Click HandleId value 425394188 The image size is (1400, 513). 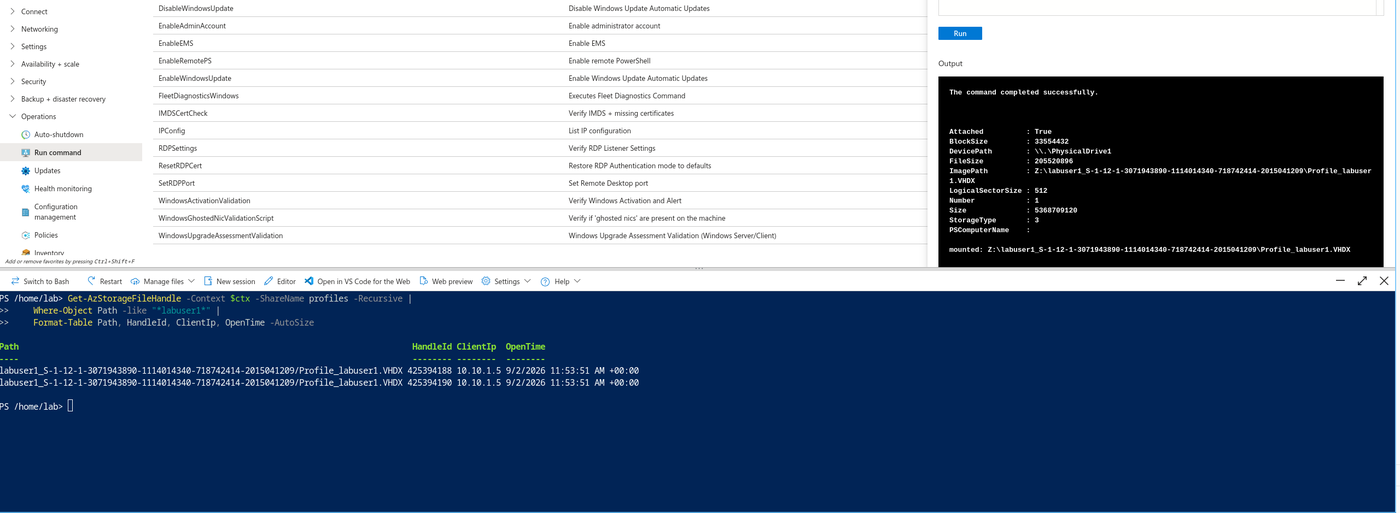click(429, 370)
